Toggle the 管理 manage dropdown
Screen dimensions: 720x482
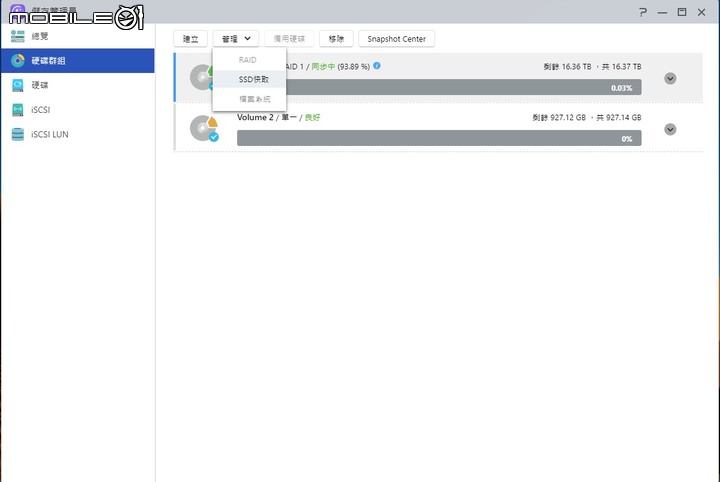tap(236, 39)
